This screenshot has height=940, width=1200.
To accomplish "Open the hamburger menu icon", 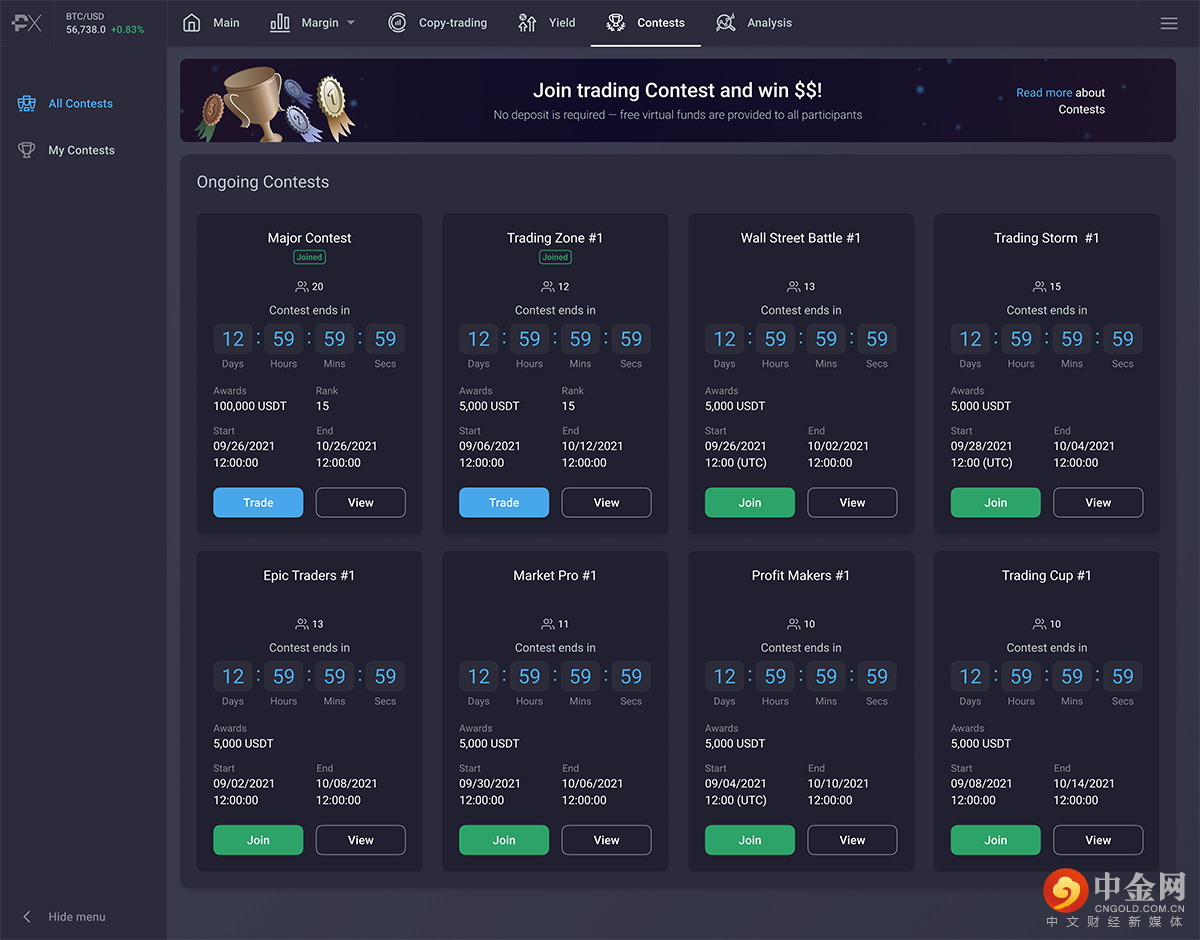I will click(x=1169, y=23).
